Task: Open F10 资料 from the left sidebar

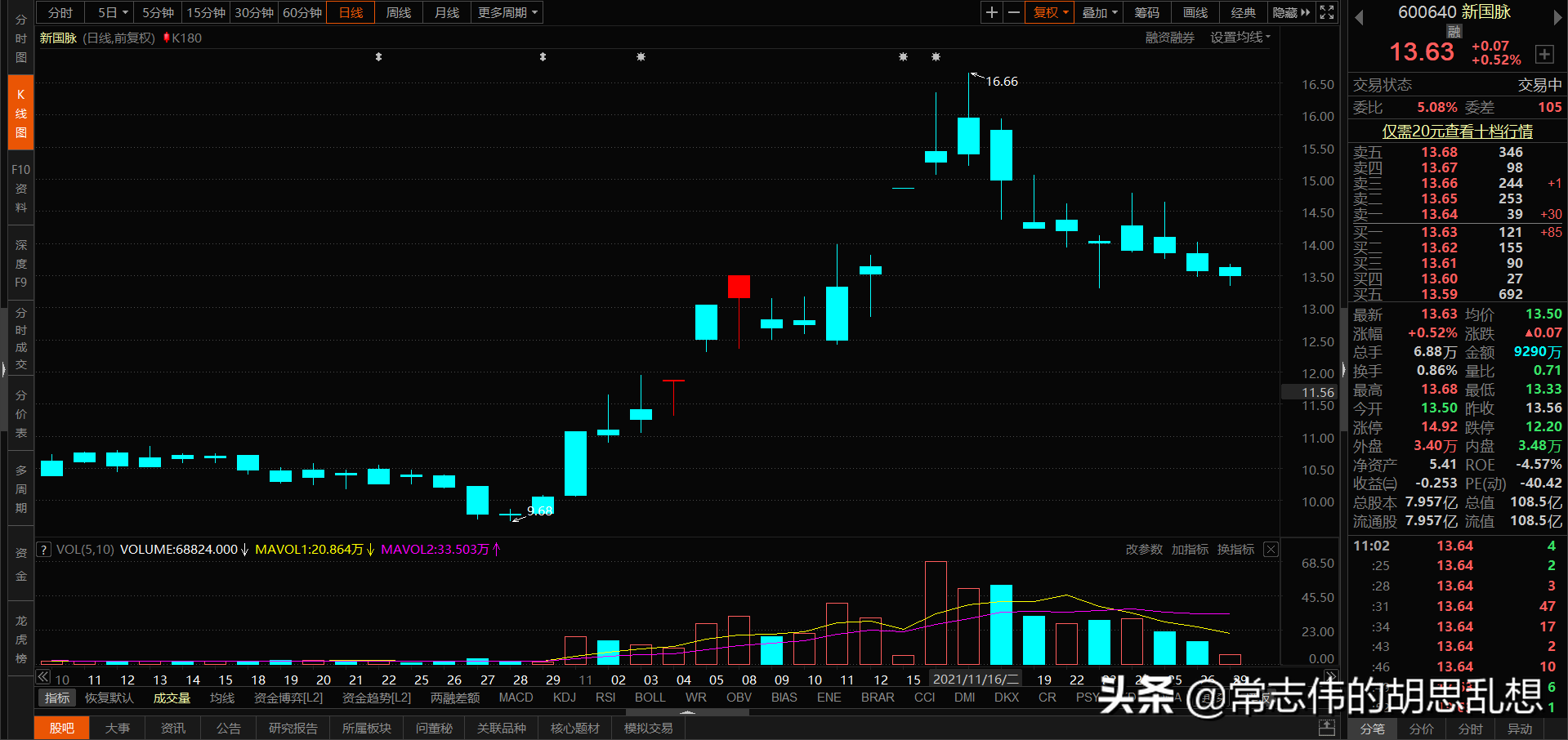Action: coord(20,189)
